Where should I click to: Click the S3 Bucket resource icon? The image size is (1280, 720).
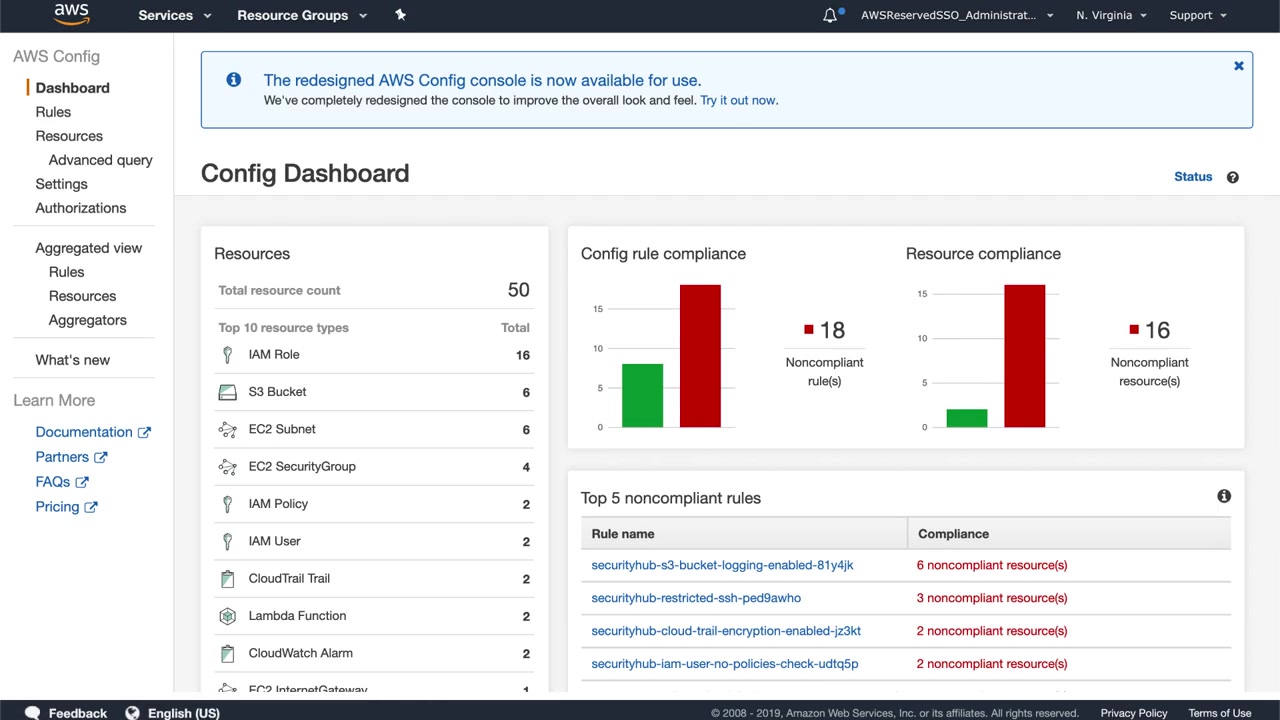click(x=227, y=392)
